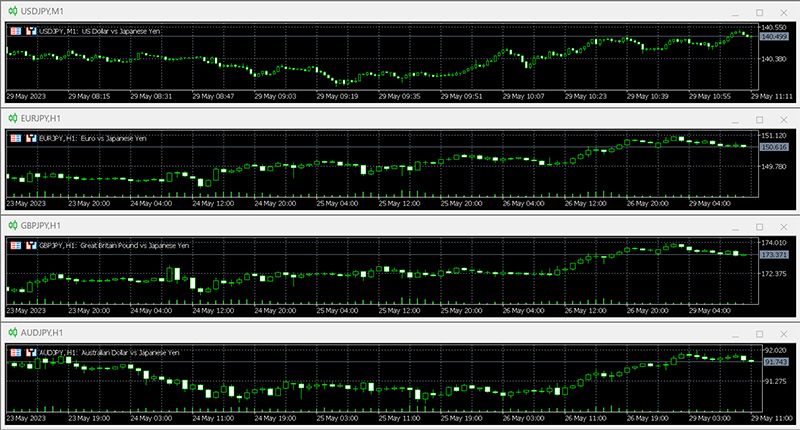Open Depth of Market icon on AUDJPY chart
This screenshot has width=800, height=430.
click(16, 352)
